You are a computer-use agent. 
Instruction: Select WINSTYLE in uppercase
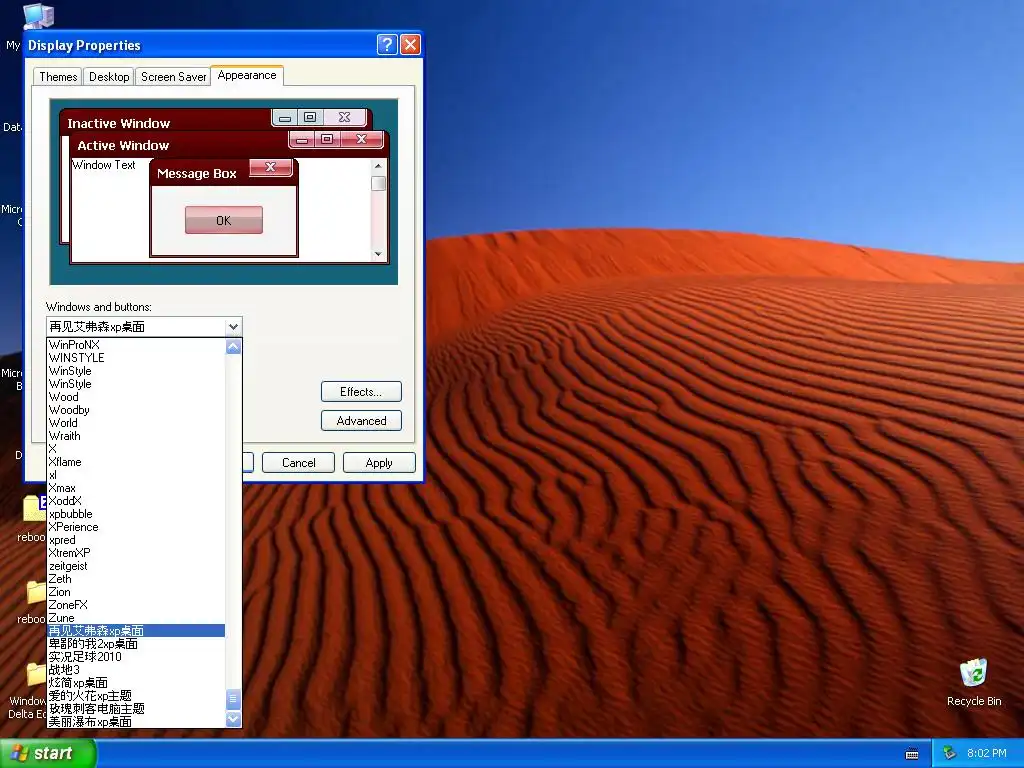pos(136,358)
